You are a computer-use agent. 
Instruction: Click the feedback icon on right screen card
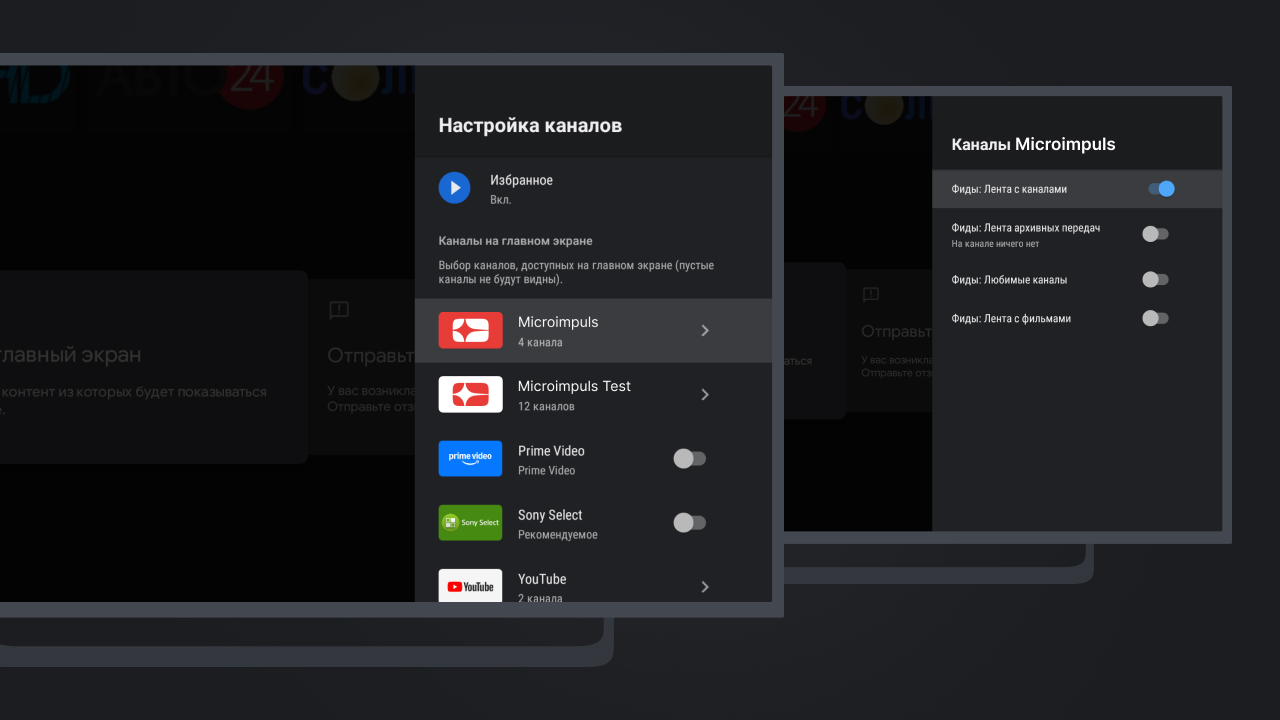(870, 294)
